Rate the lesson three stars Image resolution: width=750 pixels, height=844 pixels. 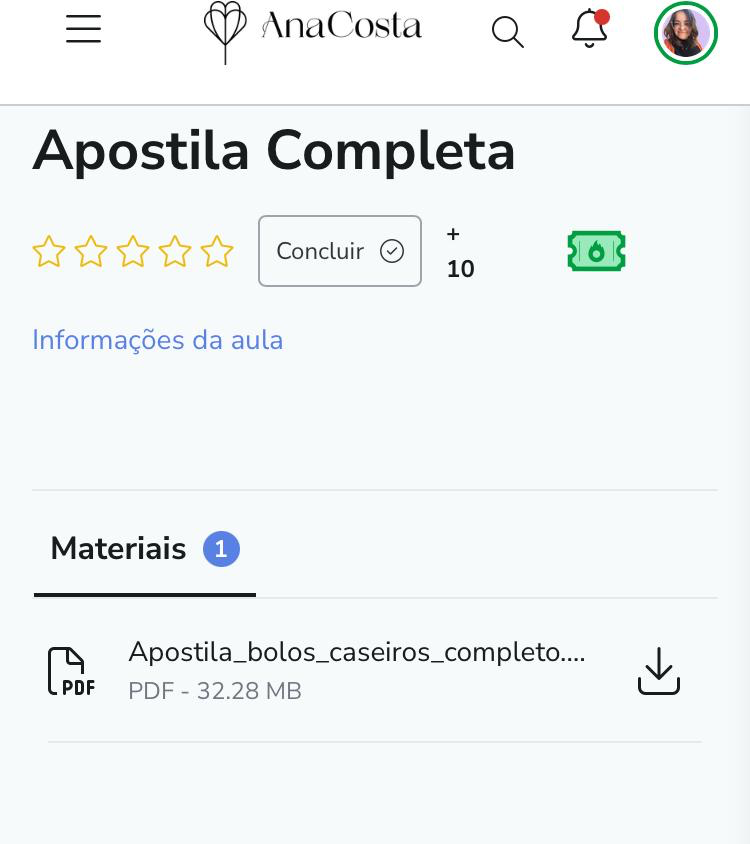coord(132,252)
